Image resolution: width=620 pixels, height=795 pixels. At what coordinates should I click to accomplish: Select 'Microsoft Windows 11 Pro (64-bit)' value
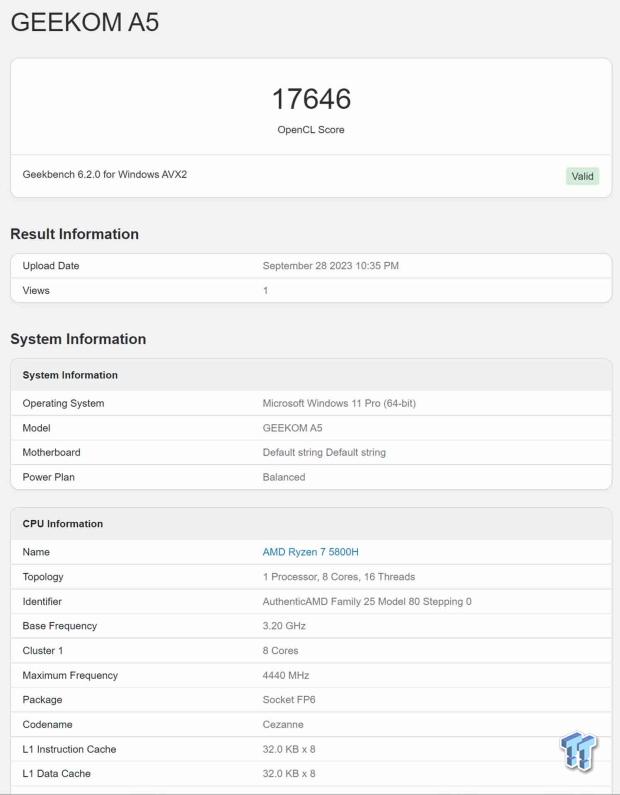coord(339,404)
